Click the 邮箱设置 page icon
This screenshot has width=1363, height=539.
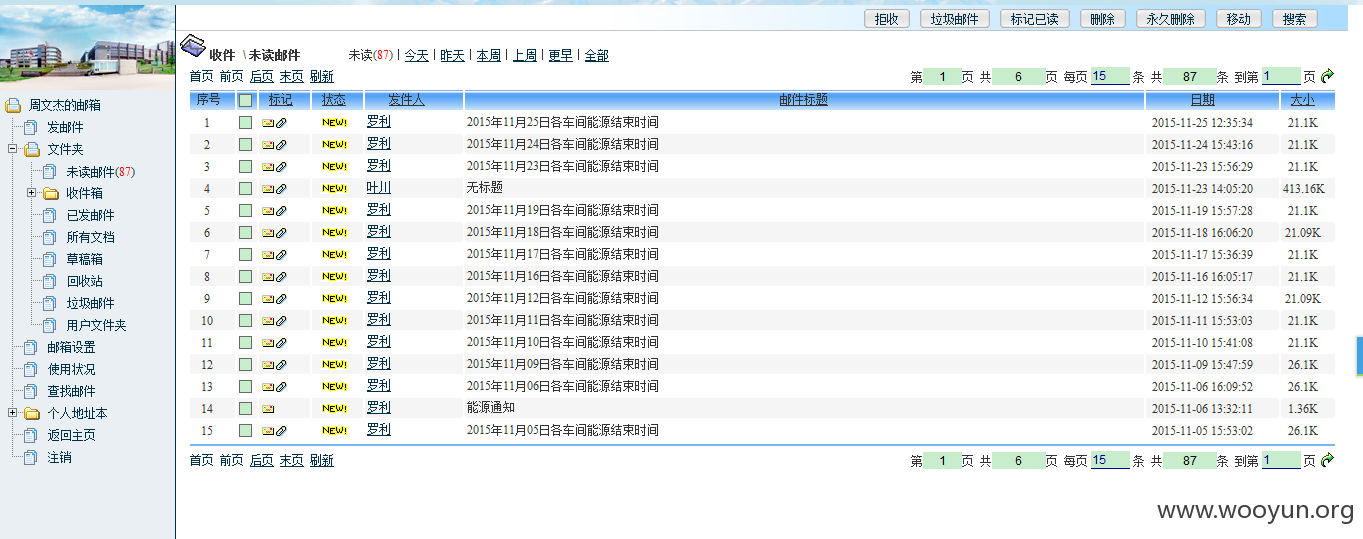click(30, 347)
